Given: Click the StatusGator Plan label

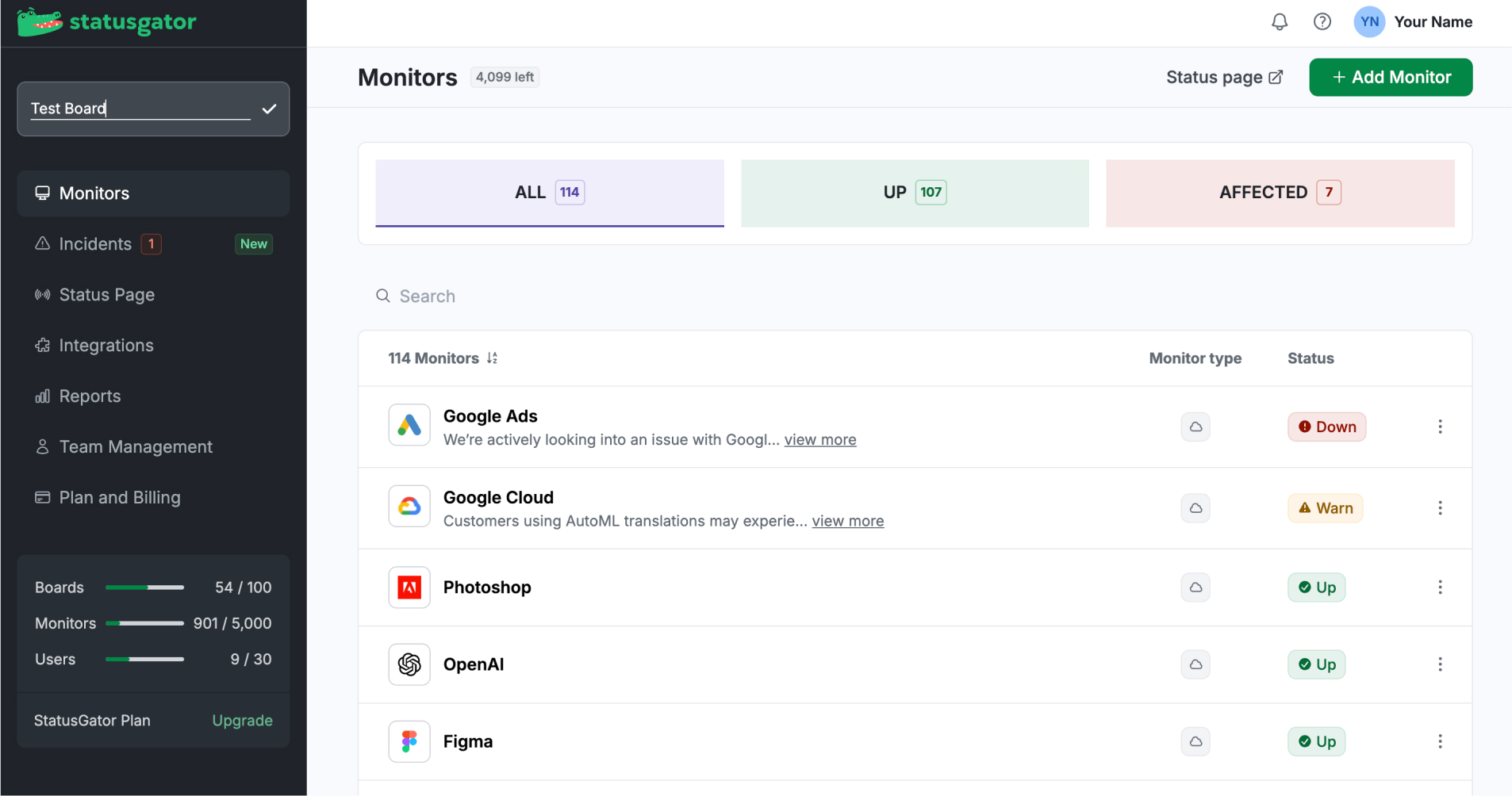Looking at the screenshot, I should coord(92,721).
